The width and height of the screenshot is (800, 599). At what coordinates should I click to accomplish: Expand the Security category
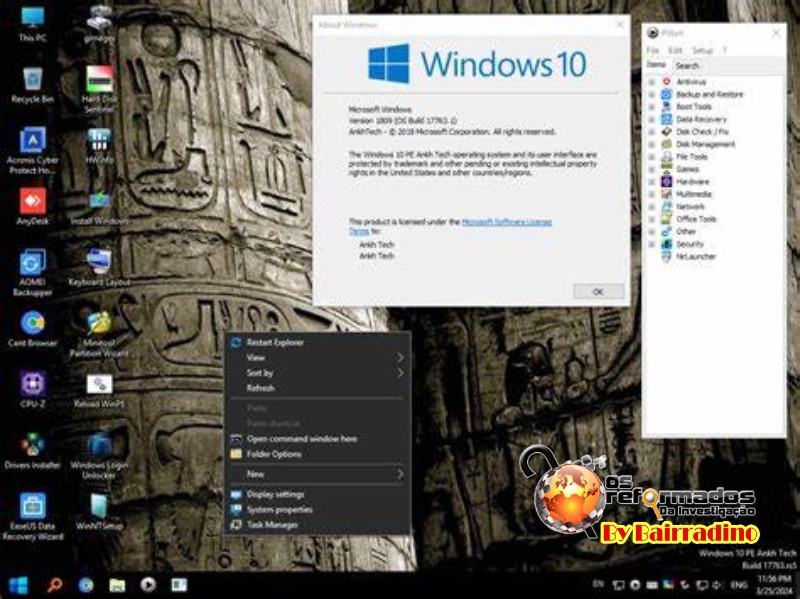tap(652, 244)
